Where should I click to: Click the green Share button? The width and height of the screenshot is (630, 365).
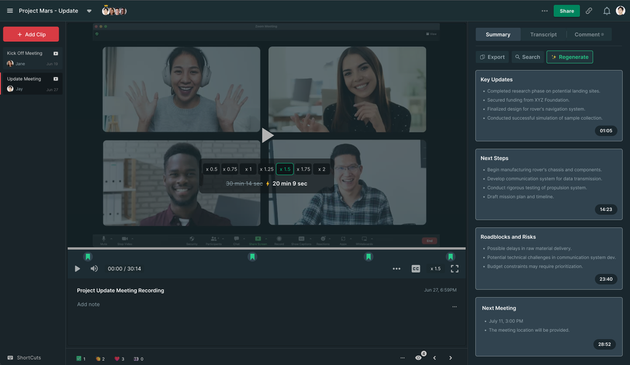[x=567, y=11]
